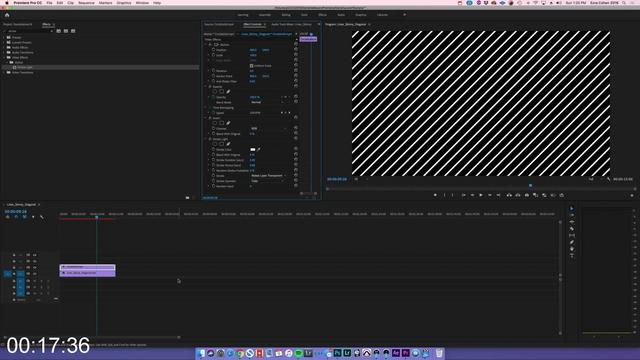Toggle animation stopwatch for Rotation
Image resolution: width=640 pixels, height=360 pixels.
(213, 71)
